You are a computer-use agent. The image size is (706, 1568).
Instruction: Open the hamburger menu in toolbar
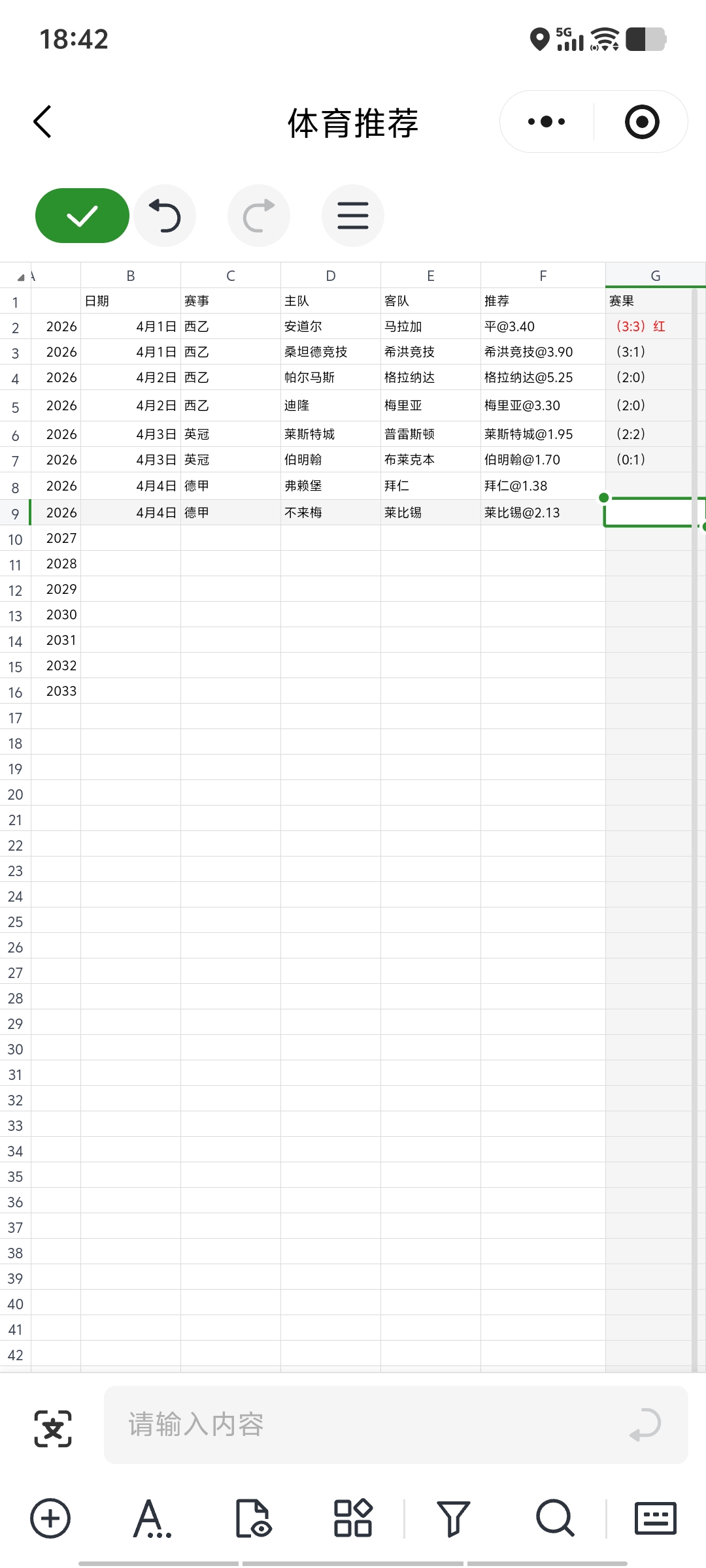click(353, 216)
